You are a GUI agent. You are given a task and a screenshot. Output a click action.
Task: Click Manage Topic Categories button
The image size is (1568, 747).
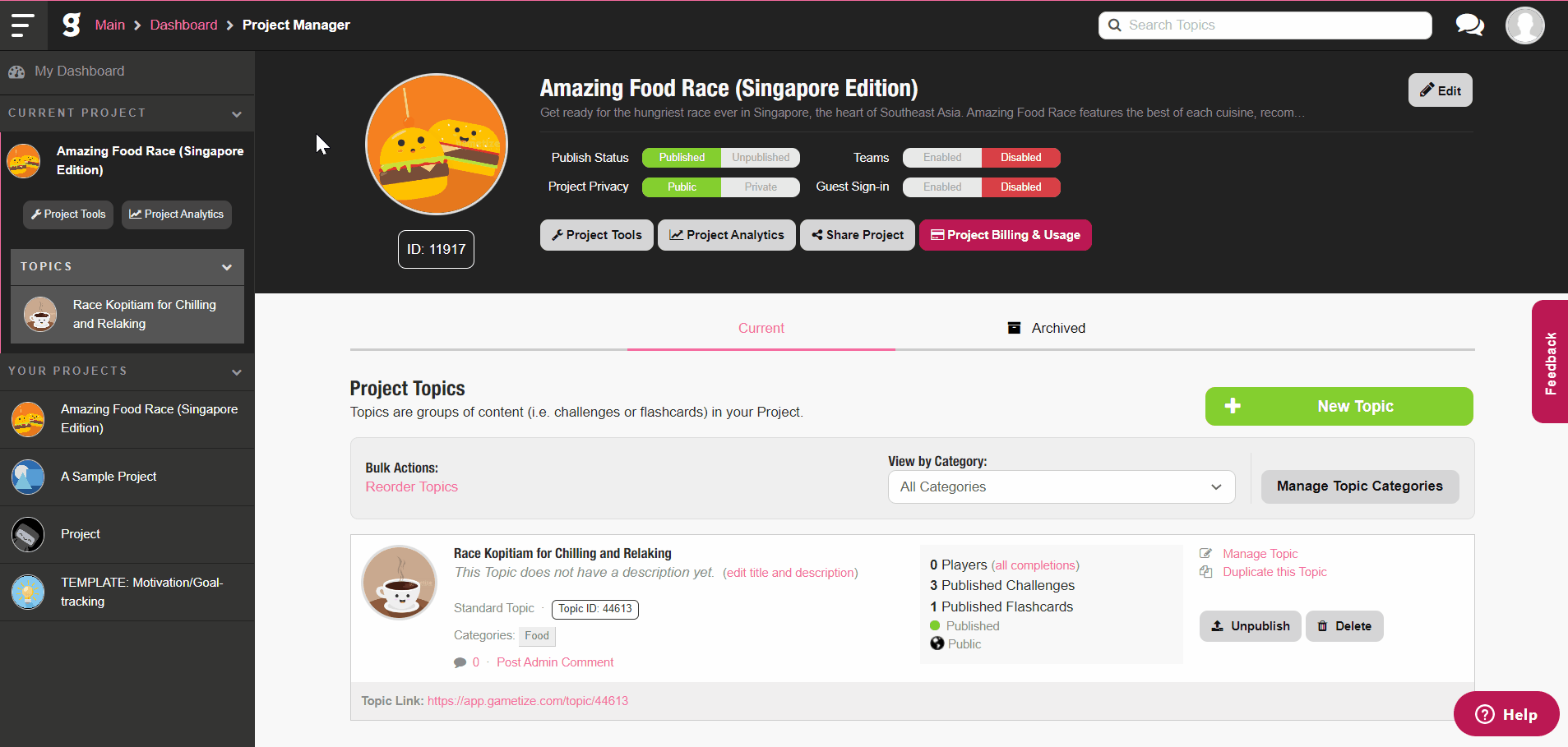click(1360, 486)
